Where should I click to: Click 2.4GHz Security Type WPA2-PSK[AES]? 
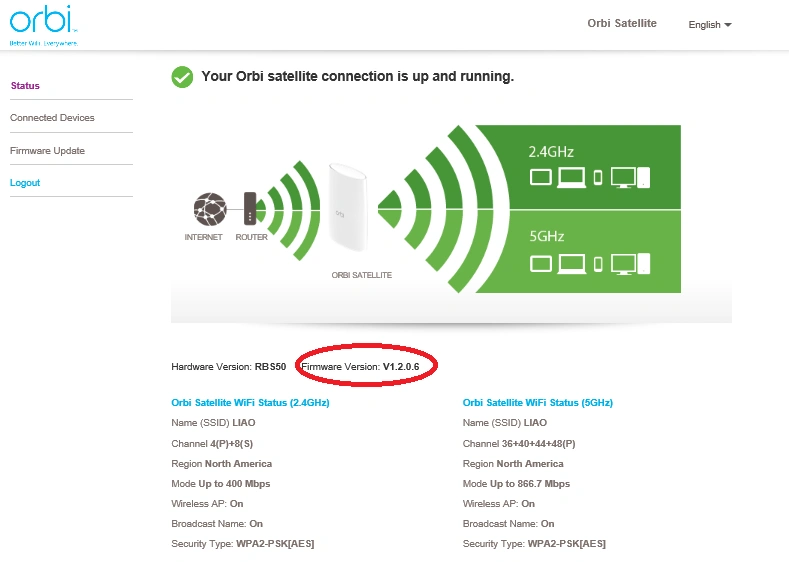coord(243,544)
